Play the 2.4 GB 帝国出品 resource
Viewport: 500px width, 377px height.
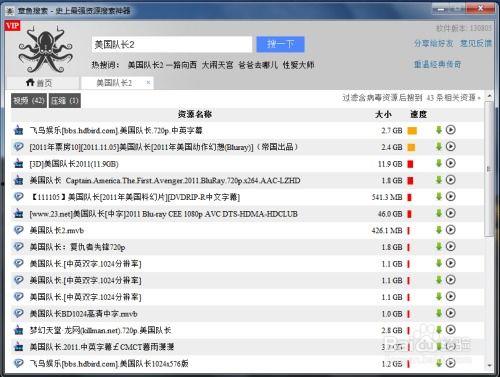click(x=451, y=146)
